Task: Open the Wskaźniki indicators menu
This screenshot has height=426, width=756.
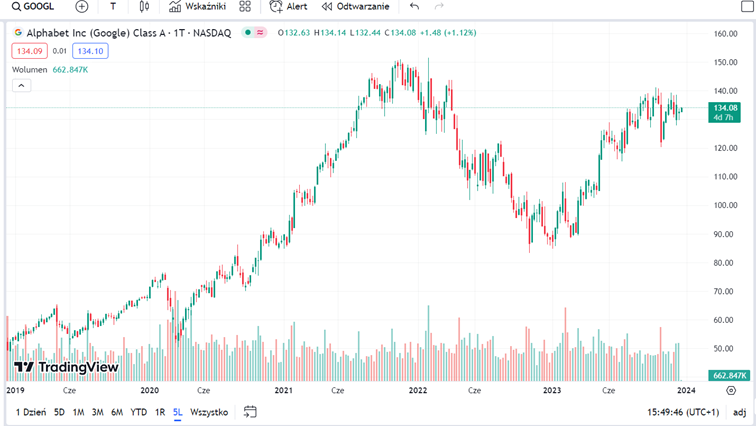Action: (197, 6)
